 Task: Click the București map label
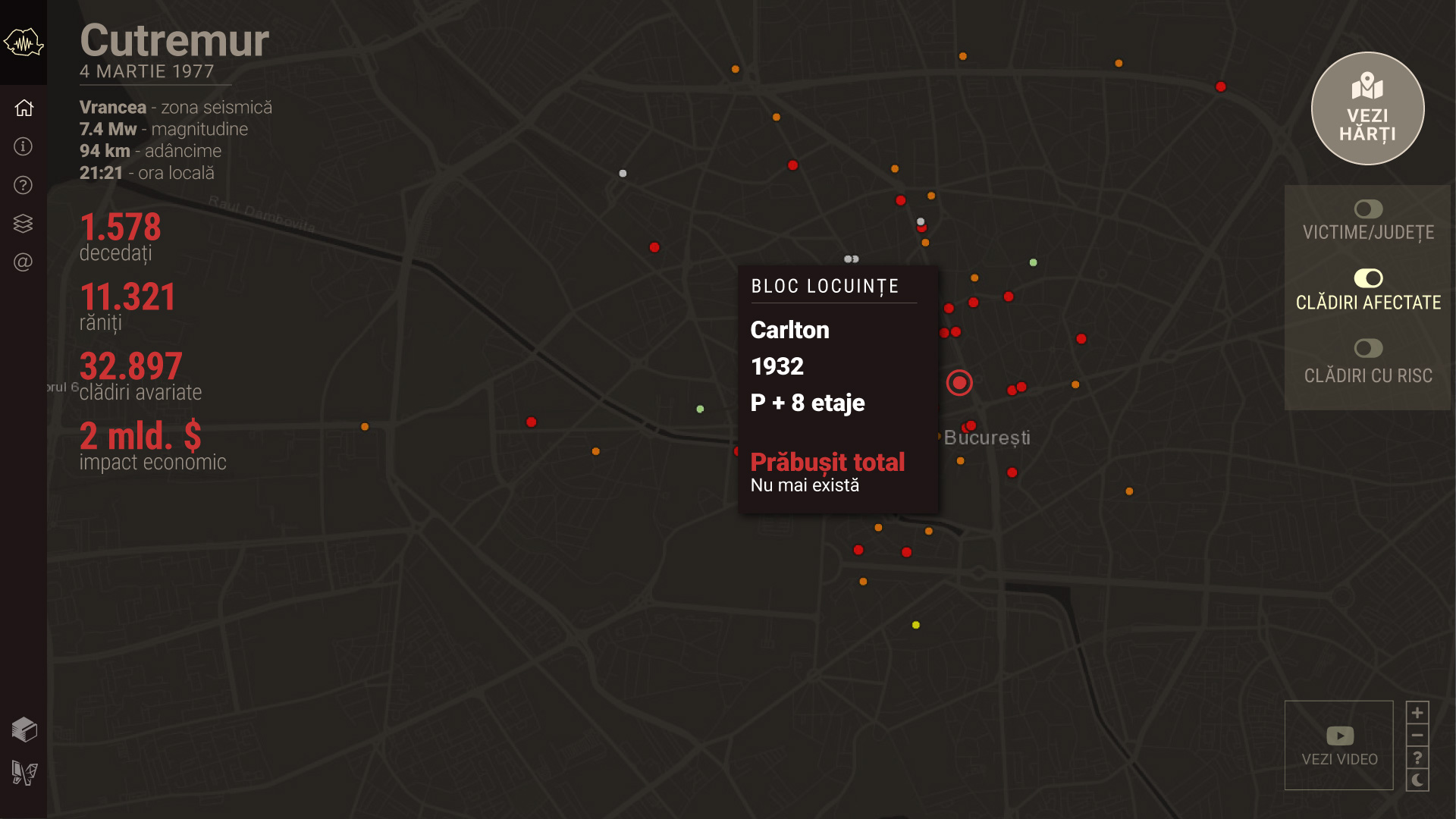click(x=987, y=438)
